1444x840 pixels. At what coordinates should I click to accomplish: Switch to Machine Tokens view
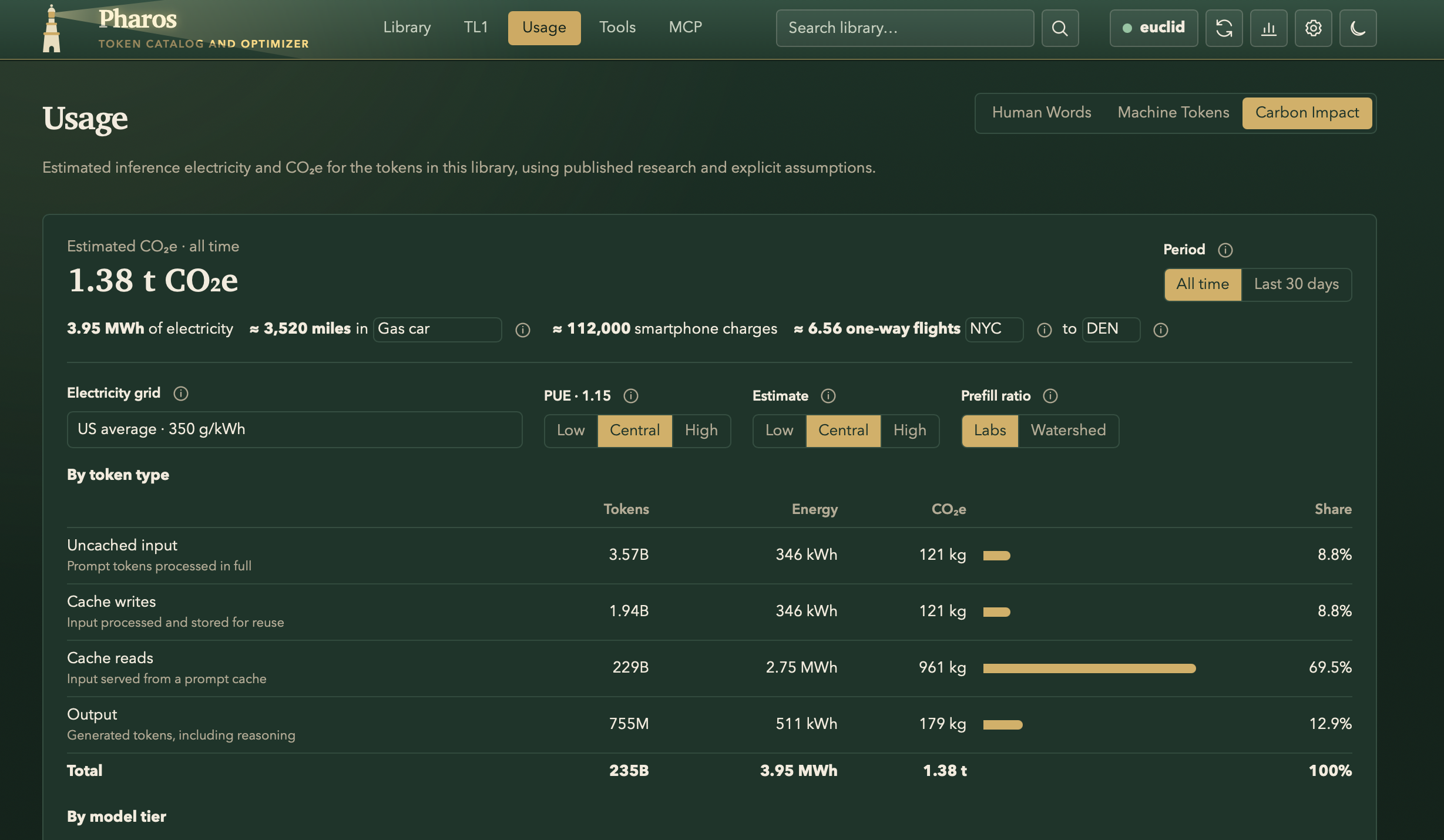coord(1173,113)
